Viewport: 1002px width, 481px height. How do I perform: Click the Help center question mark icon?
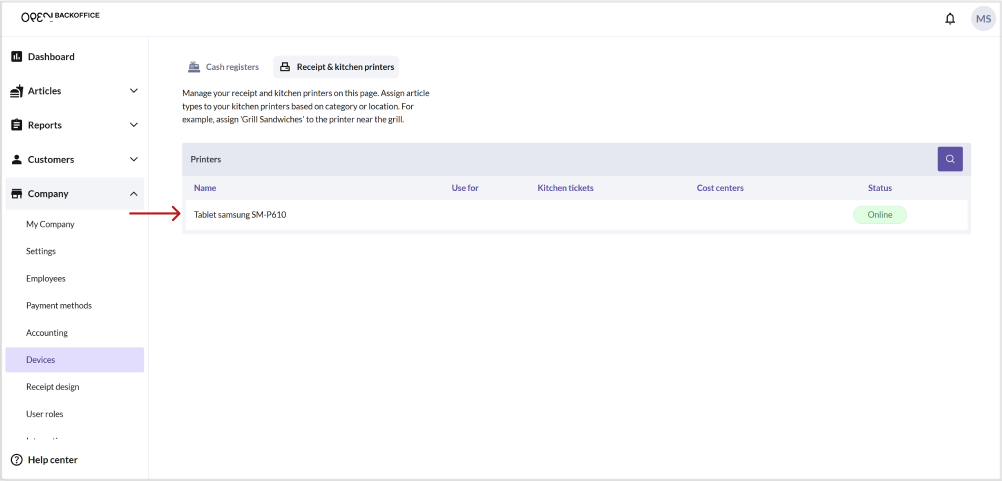coord(17,460)
